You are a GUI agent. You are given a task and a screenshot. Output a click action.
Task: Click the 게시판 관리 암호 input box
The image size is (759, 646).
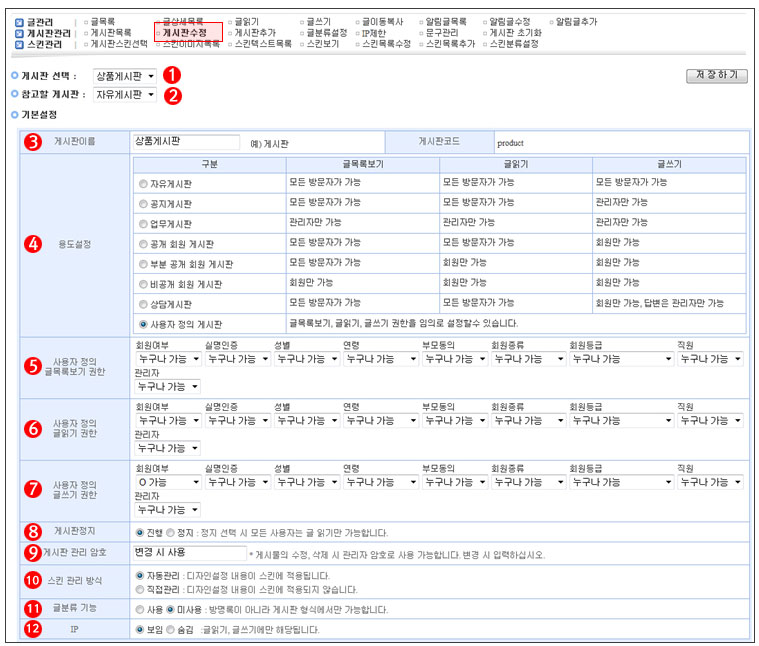coord(189,552)
